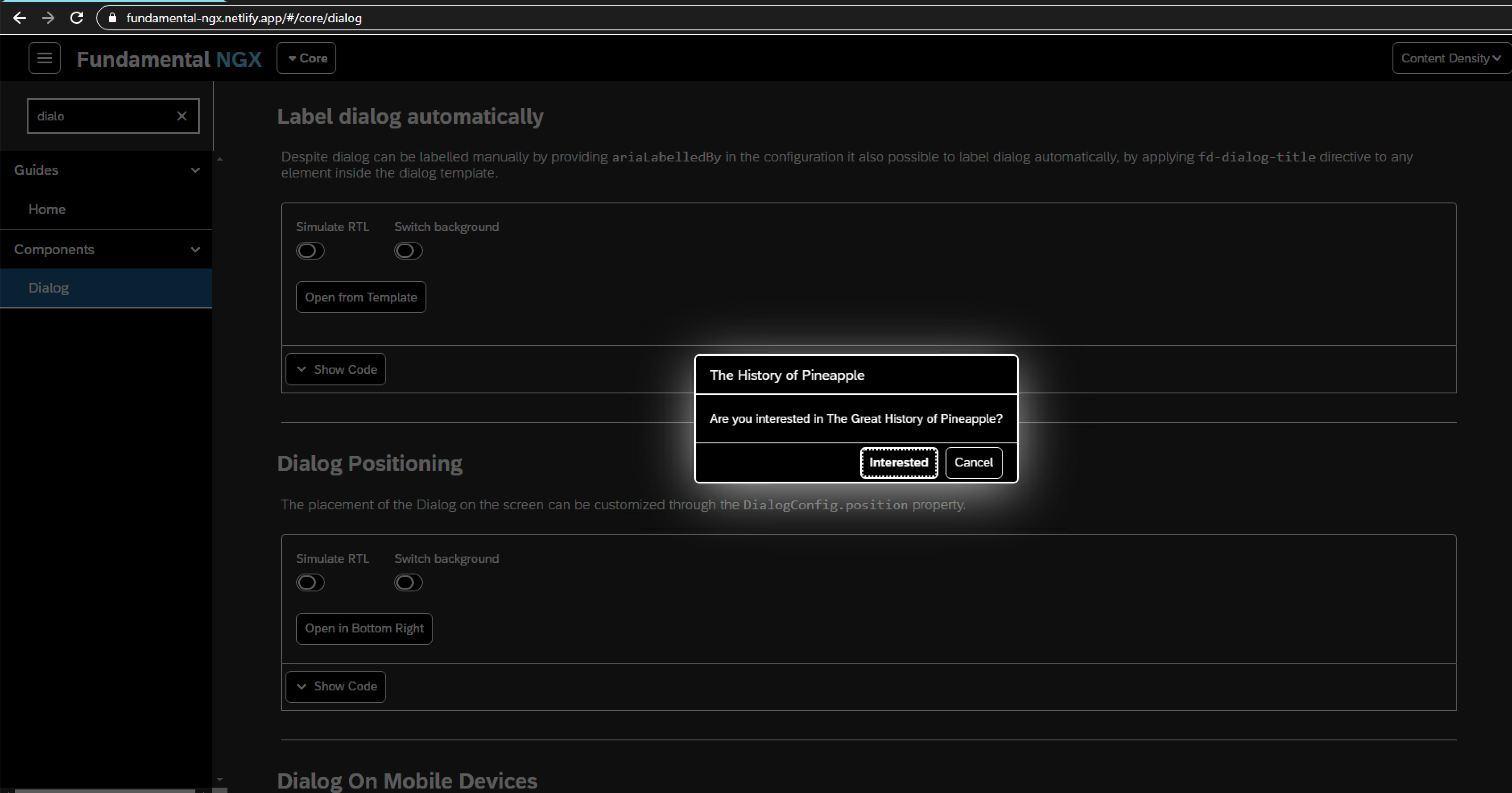Image resolution: width=1512 pixels, height=793 pixels.
Task: Click the sidebar scrollbar down arrow
Action: coord(220,781)
